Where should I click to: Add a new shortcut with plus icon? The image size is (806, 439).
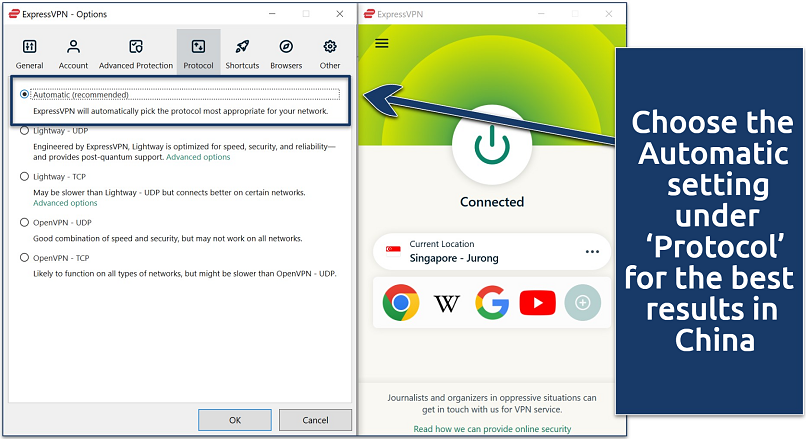point(582,302)
